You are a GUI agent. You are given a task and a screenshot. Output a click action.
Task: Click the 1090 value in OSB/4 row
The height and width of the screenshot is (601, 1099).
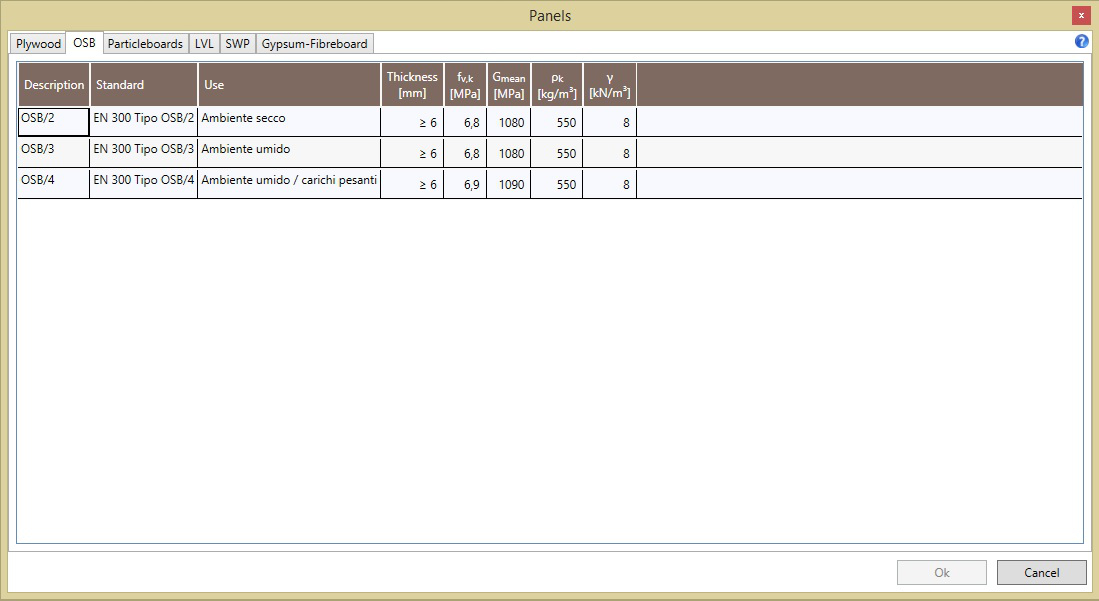coord(509,184)
